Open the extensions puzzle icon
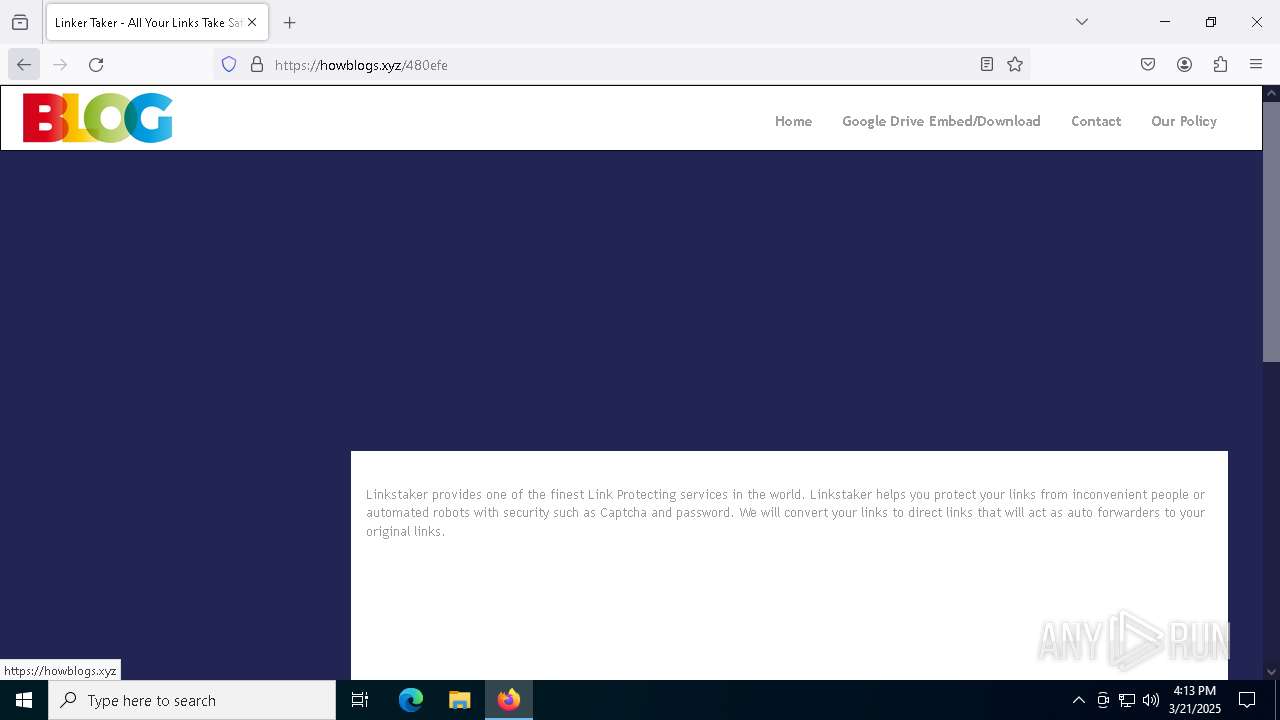The width and height of the screenshot is (1280, 720). tap(1220, 65)
